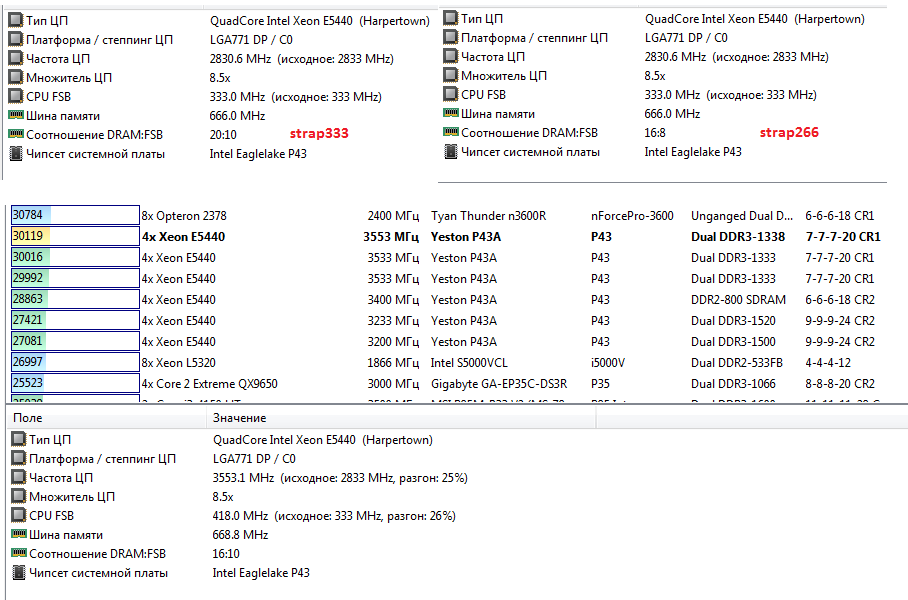Image resolution: width=908 pixels, height=600 pixels.
Task: Click the Unganged Dual D... memory cell
Action: click(x=742, y=216)
